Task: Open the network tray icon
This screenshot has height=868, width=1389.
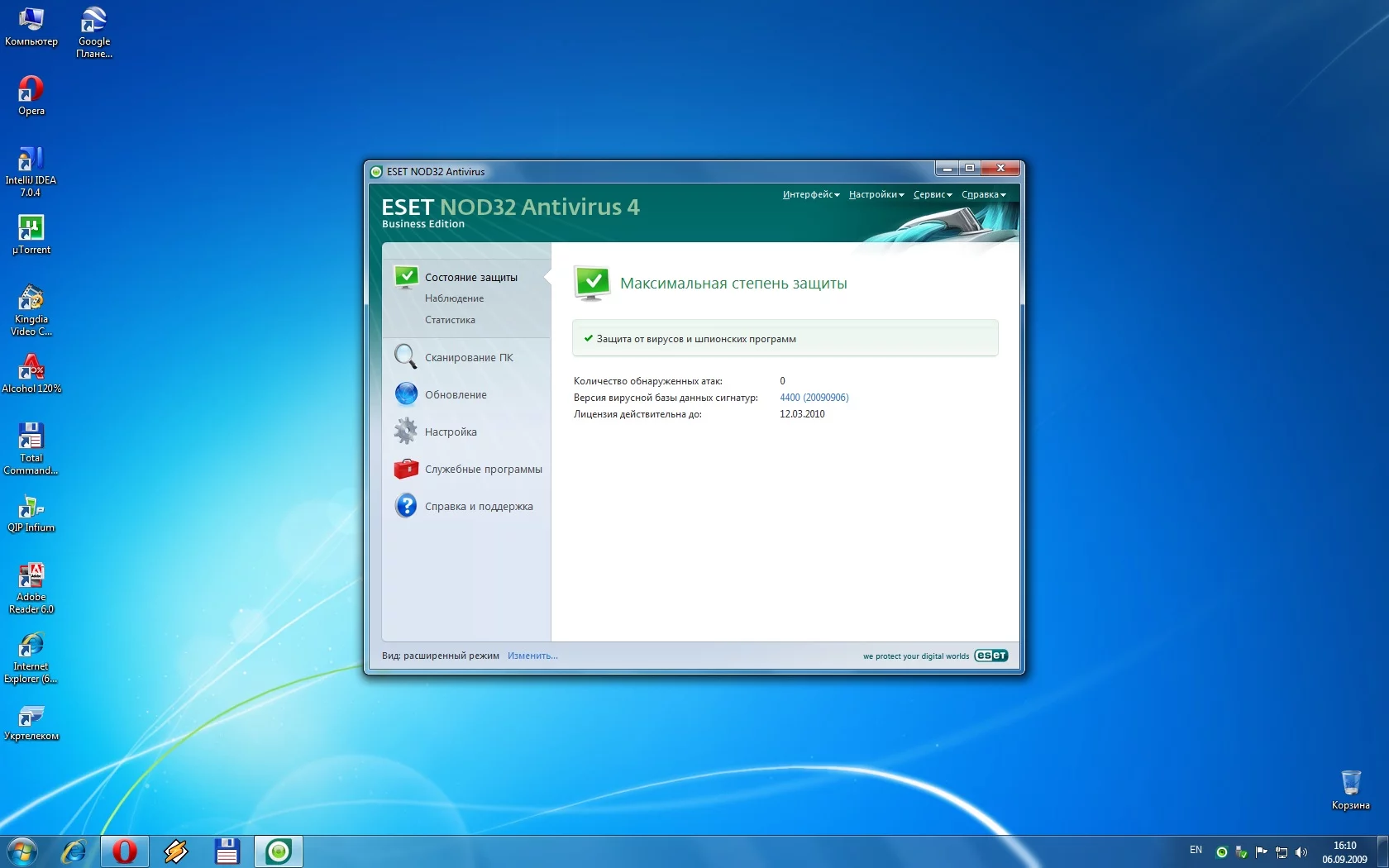Action: coord(1282,852)
